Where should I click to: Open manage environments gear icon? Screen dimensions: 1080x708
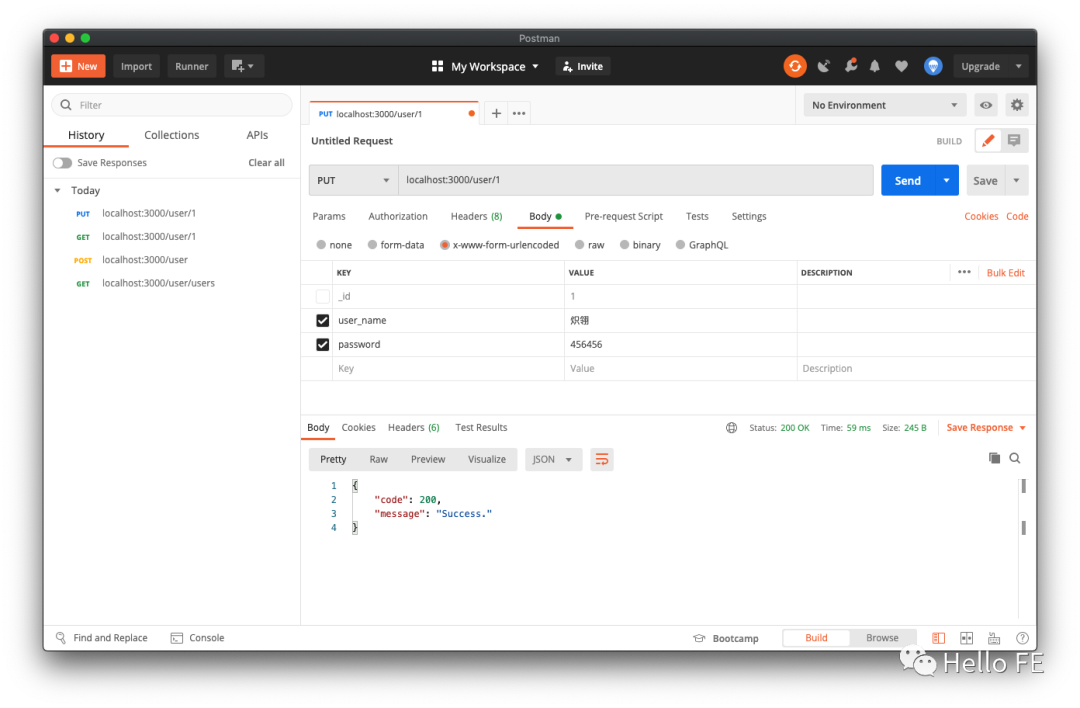click(1017, 105)
